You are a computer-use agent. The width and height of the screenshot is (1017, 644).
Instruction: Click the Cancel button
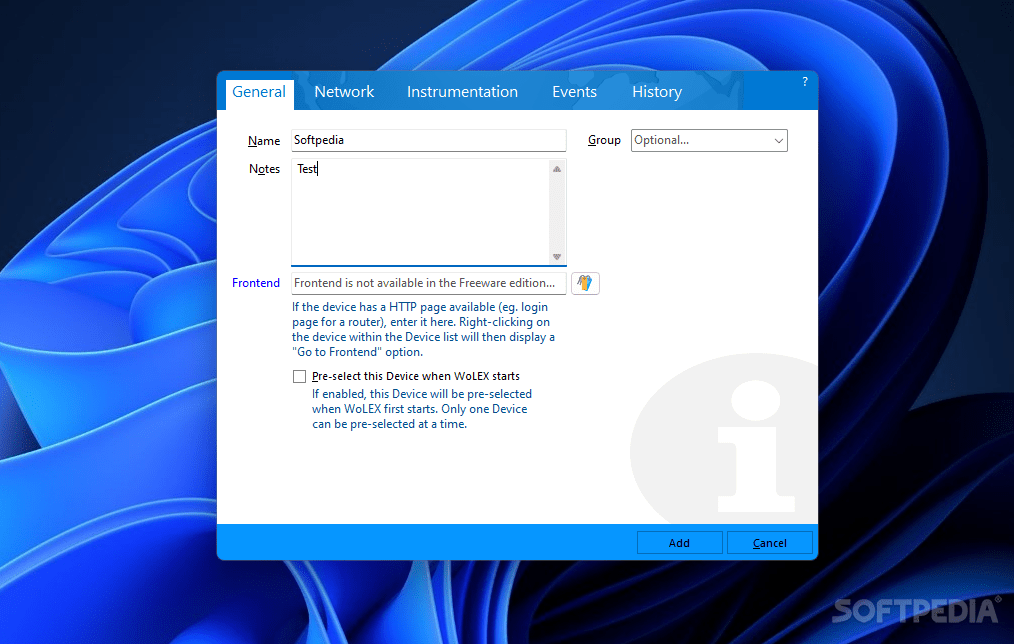pyautogui.click(x=769, y=543)
